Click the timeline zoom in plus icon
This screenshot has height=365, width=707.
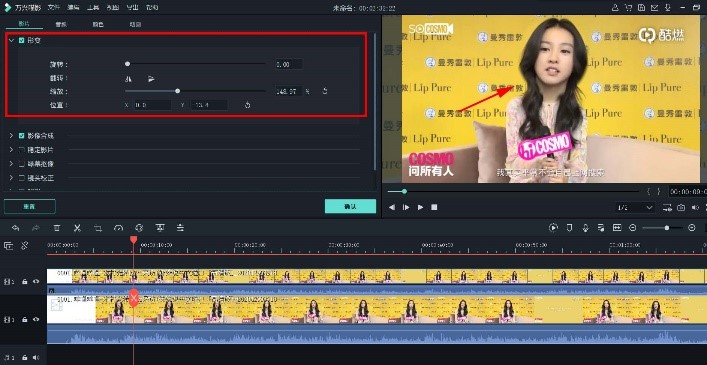pyautogui.click(x=692, y=228)
